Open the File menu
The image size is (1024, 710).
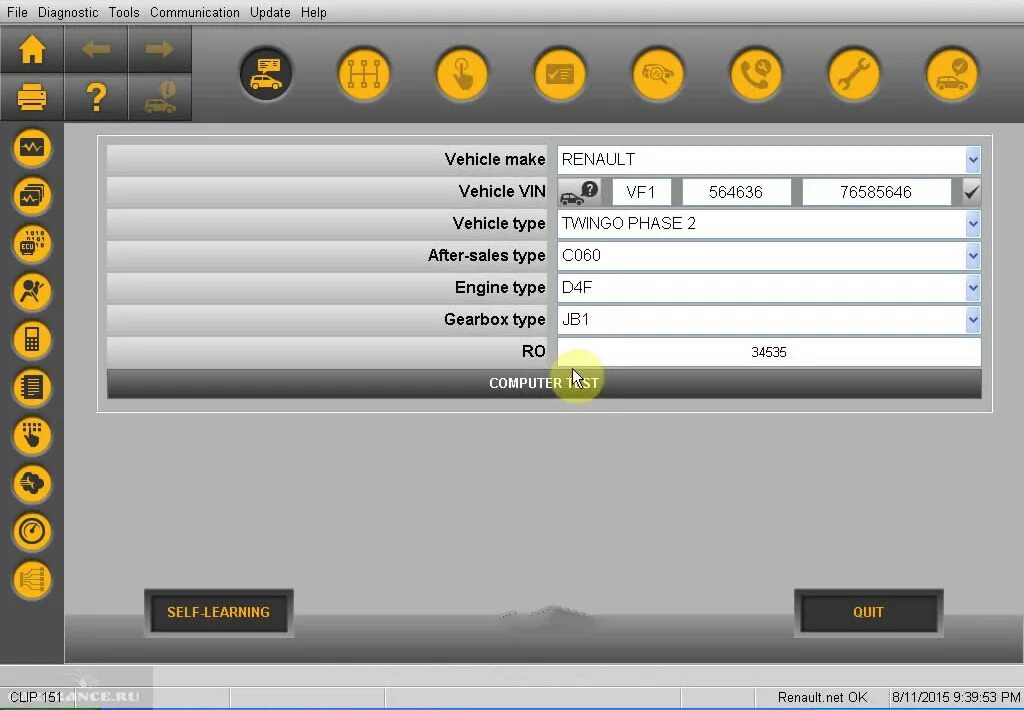click(x=17, y=12)
